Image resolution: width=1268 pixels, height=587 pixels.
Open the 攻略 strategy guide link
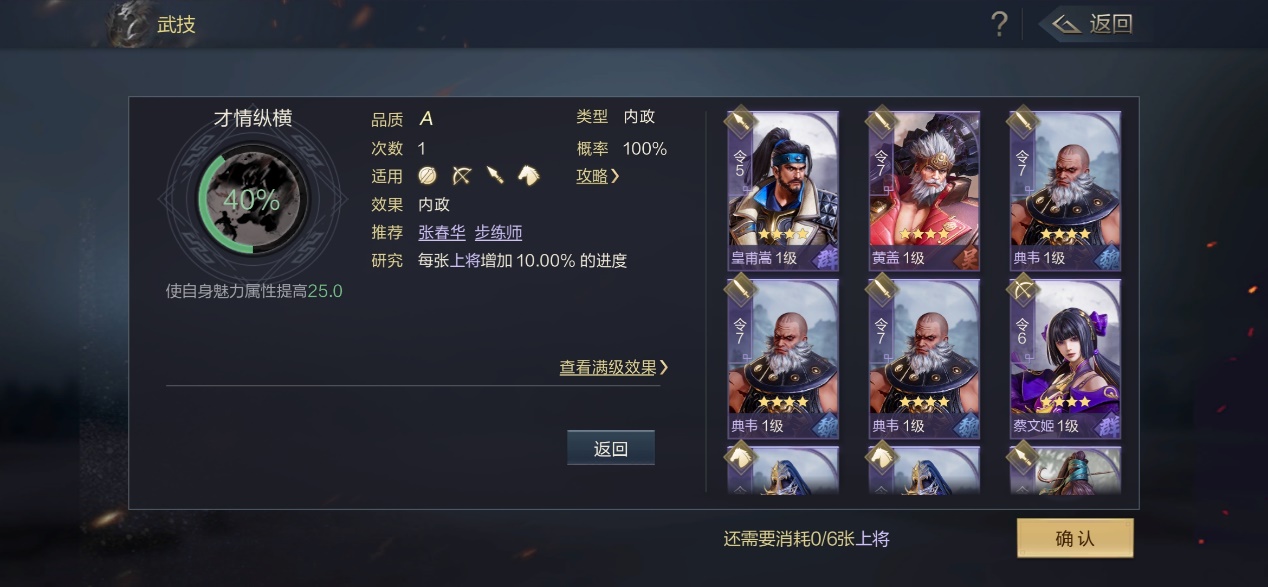tap(598, 176)
